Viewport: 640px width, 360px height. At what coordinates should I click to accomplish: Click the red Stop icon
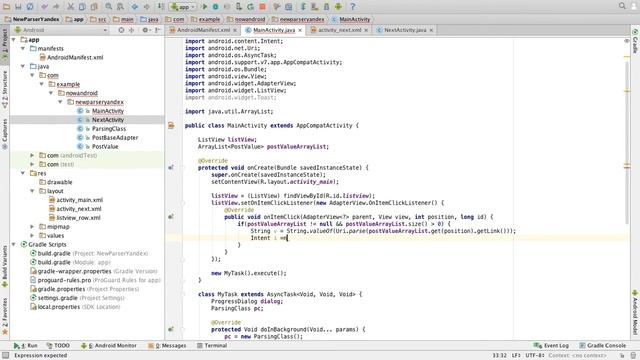coord(262,7)
